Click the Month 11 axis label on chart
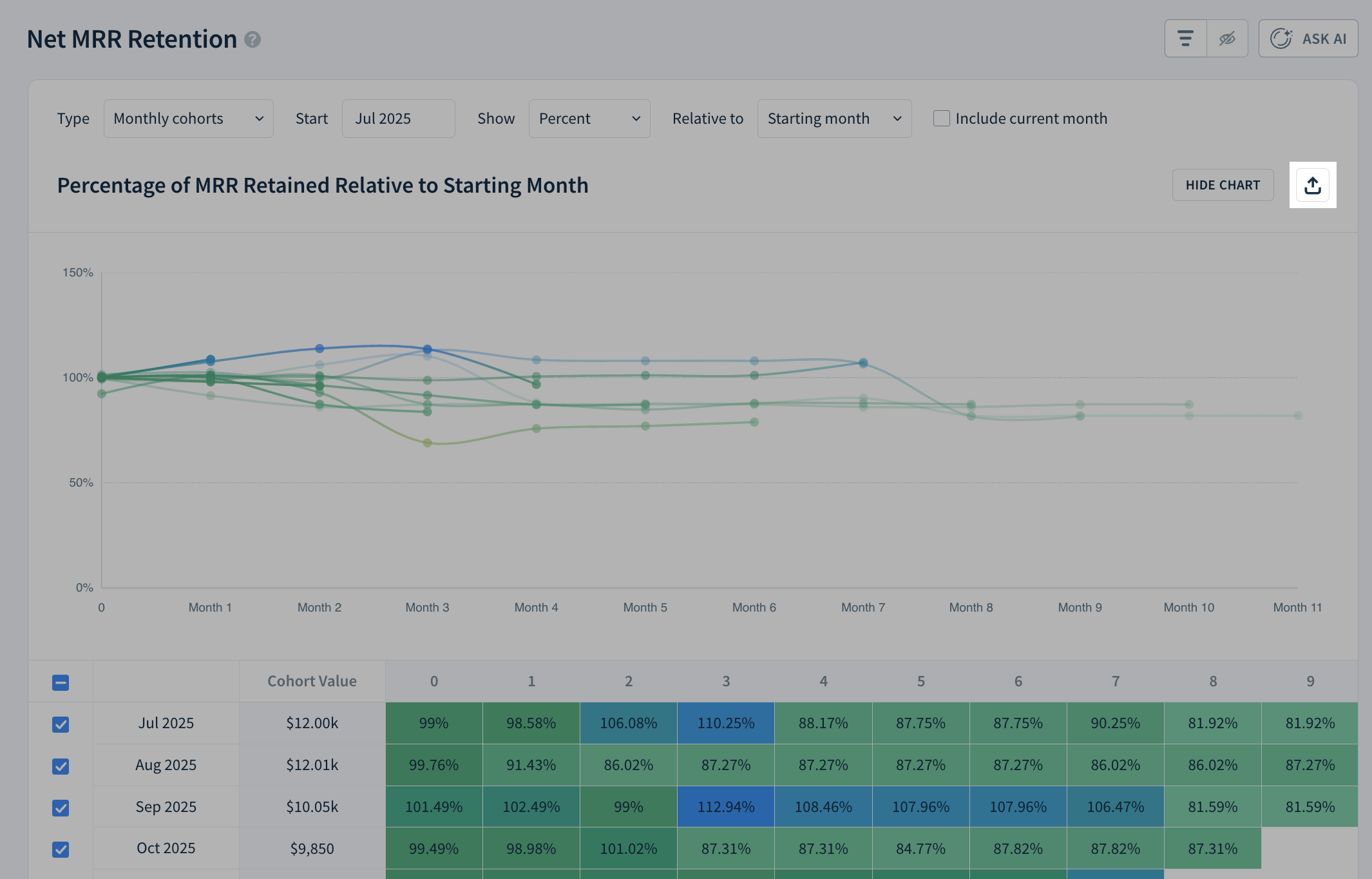The width and height of the screenshot is (1372, 879). (x=1297, y=607)
